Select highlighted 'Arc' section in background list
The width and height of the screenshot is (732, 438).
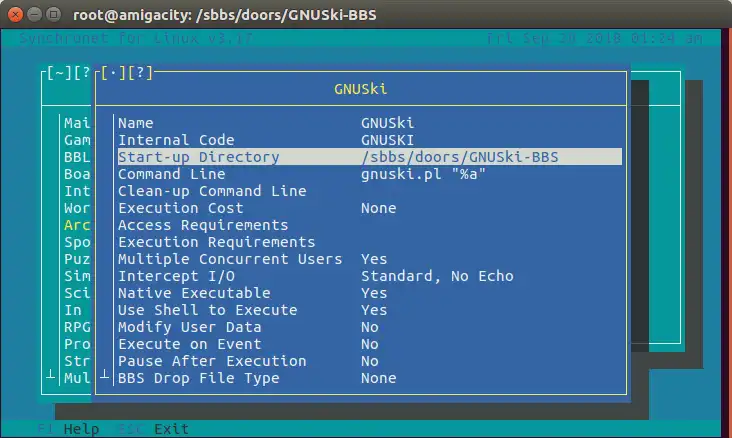point(77,225)
